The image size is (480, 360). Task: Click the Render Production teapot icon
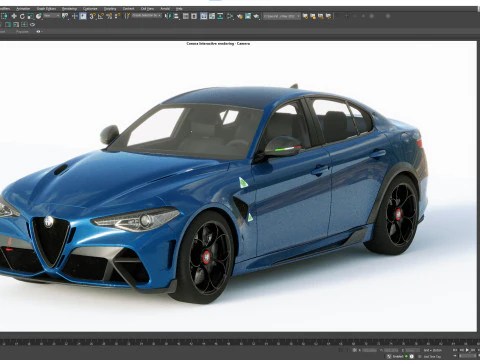pyautogui.click(x=256, y=16)
